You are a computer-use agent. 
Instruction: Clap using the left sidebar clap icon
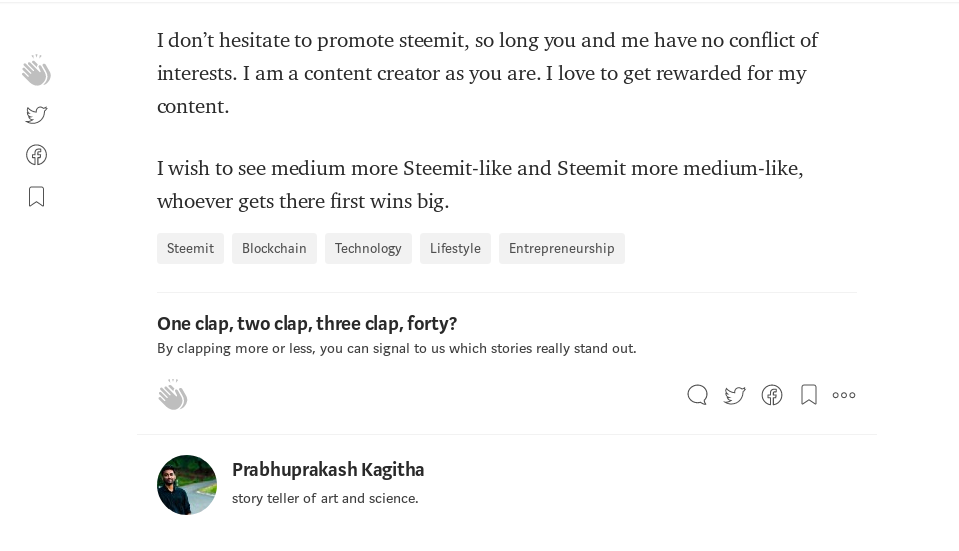37,70
